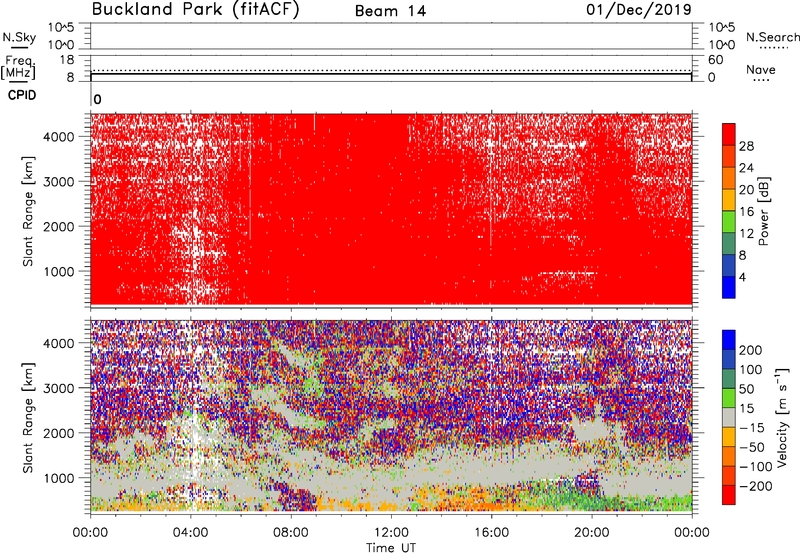Click the "2000" tick of the velocity panel
Viewport: 800px width, 554px height.
point(58,433)
